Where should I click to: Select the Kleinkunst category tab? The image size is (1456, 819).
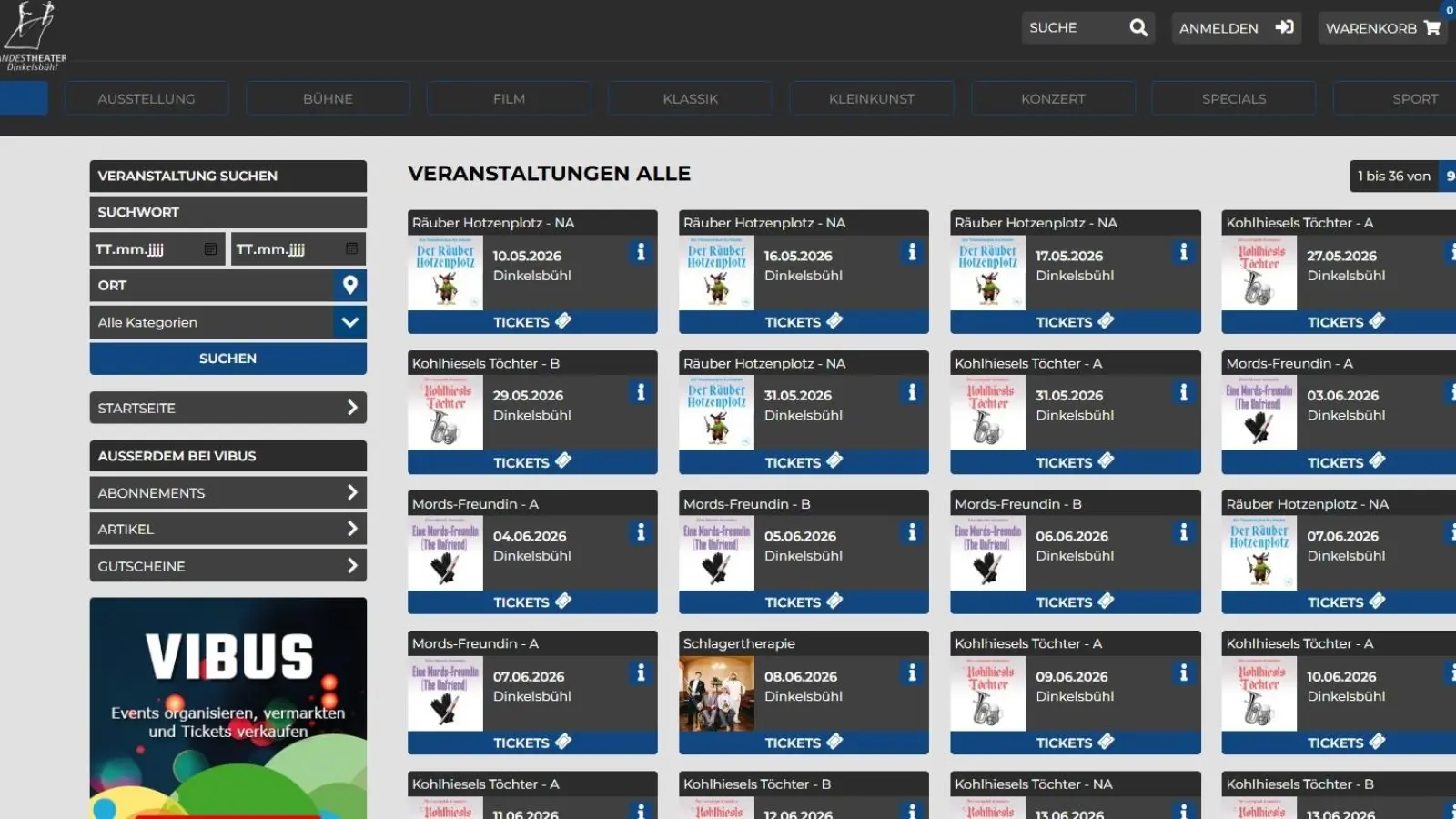click(871, 98)
